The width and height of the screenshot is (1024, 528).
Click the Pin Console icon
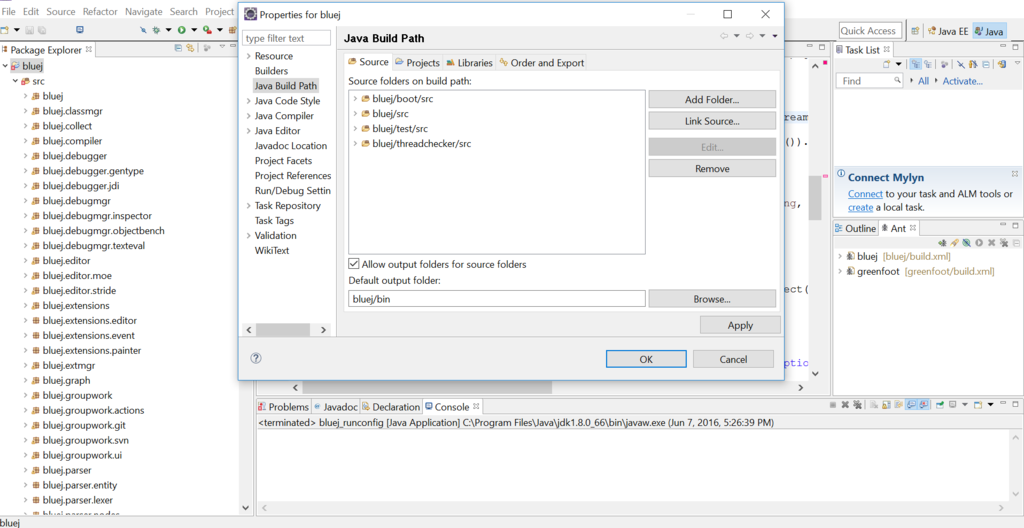click(x=940, y=405)
